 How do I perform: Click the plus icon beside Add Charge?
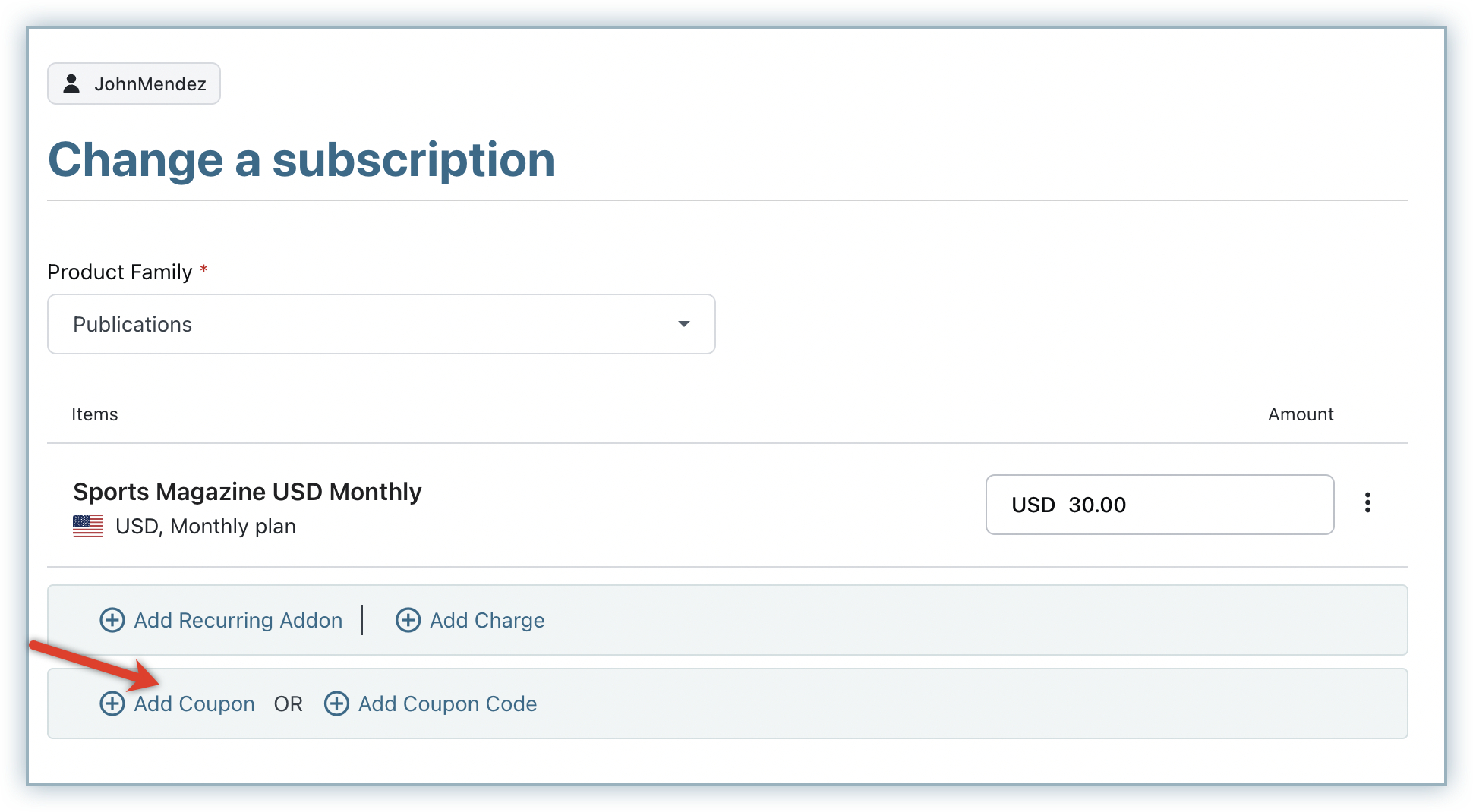point(408,620)
